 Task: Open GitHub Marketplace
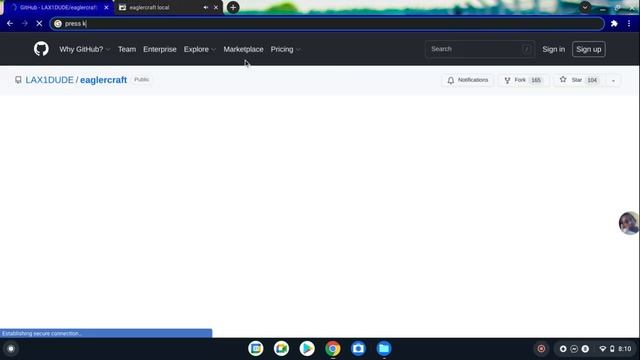pyautogui.click(x=243, y=49)
